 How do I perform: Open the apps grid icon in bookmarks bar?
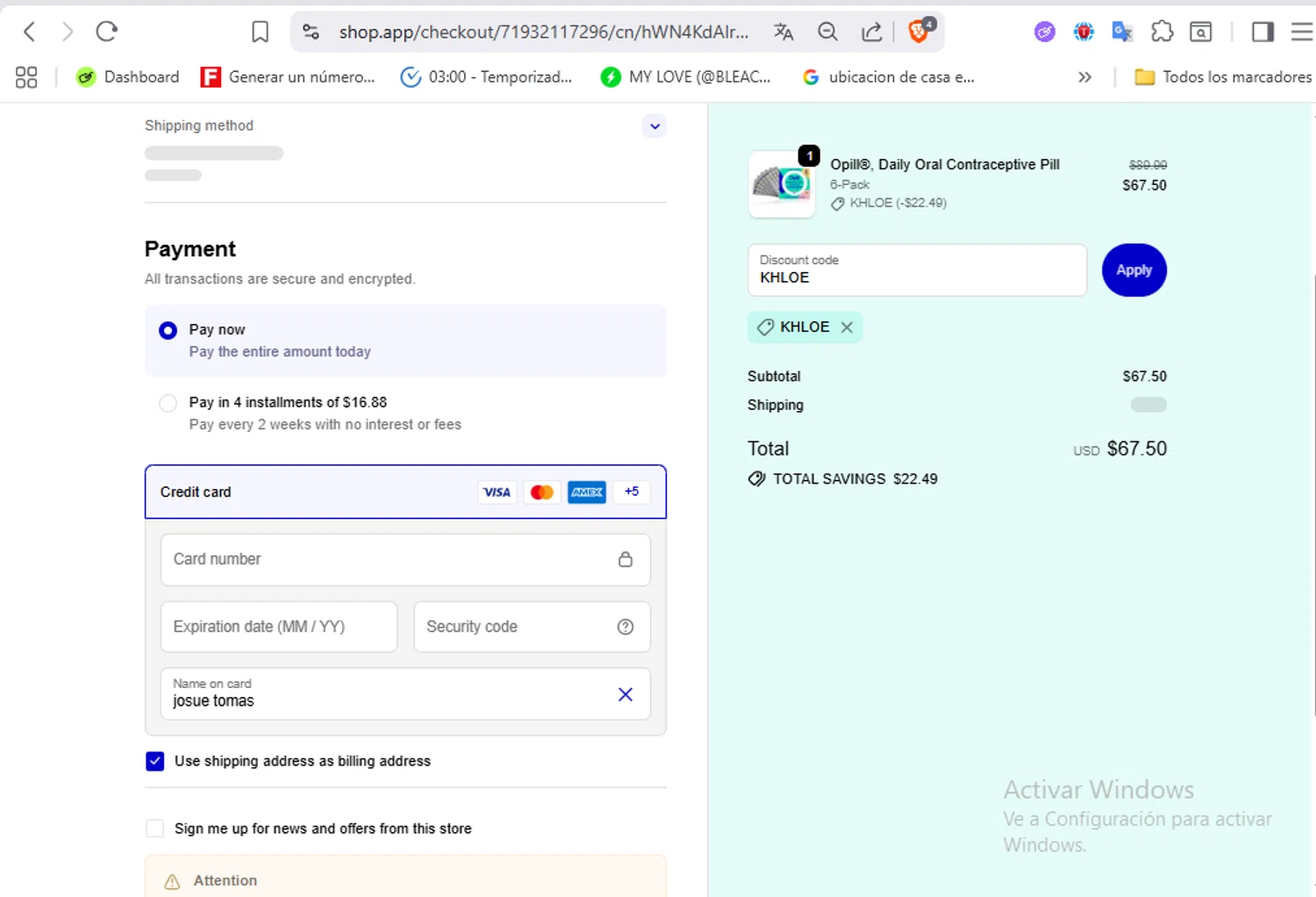26,77
